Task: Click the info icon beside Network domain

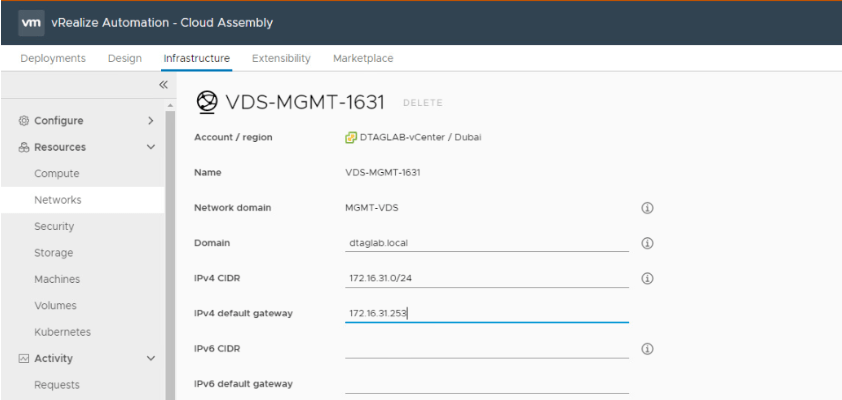Action: pyautogui.click(x=647, y=208)
